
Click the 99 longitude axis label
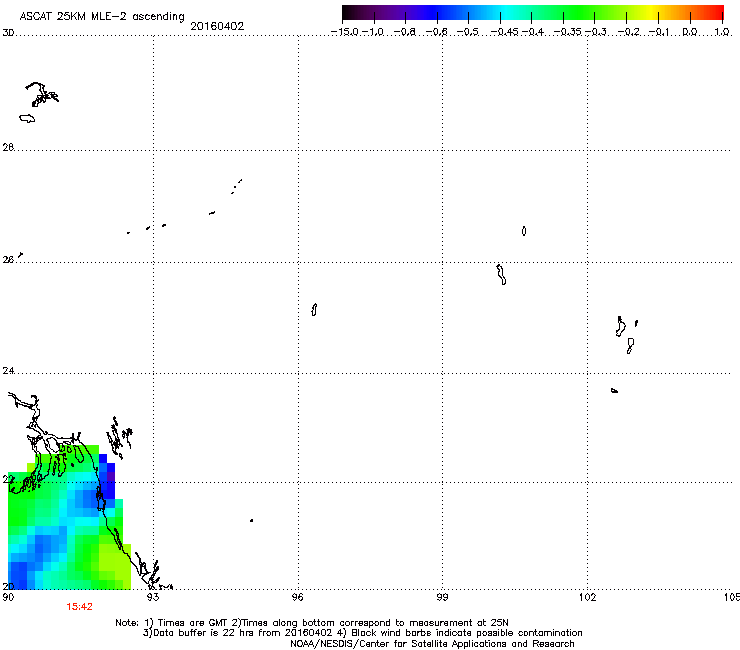[x=442, y=597]
